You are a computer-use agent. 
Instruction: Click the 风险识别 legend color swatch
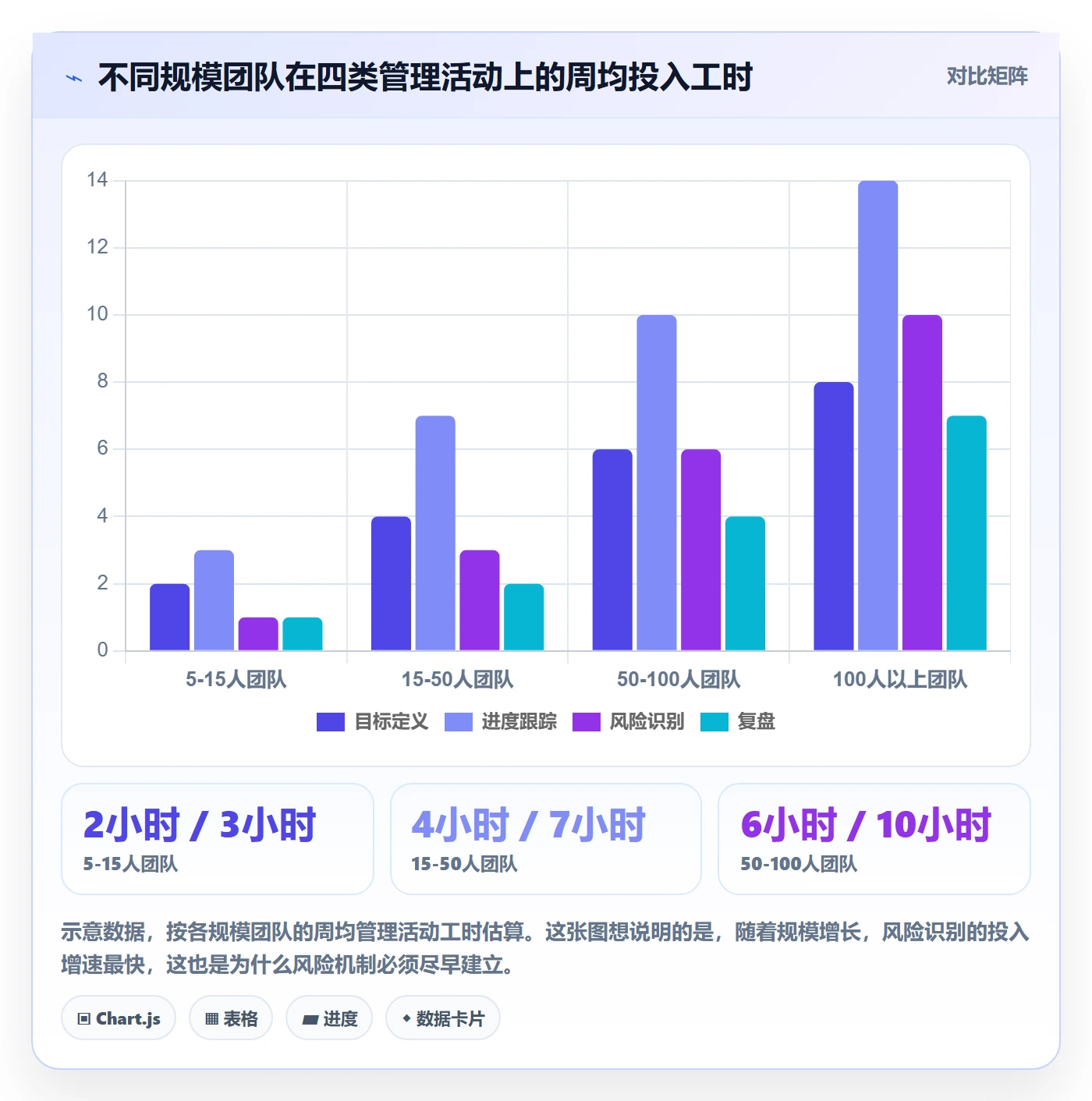587,722
